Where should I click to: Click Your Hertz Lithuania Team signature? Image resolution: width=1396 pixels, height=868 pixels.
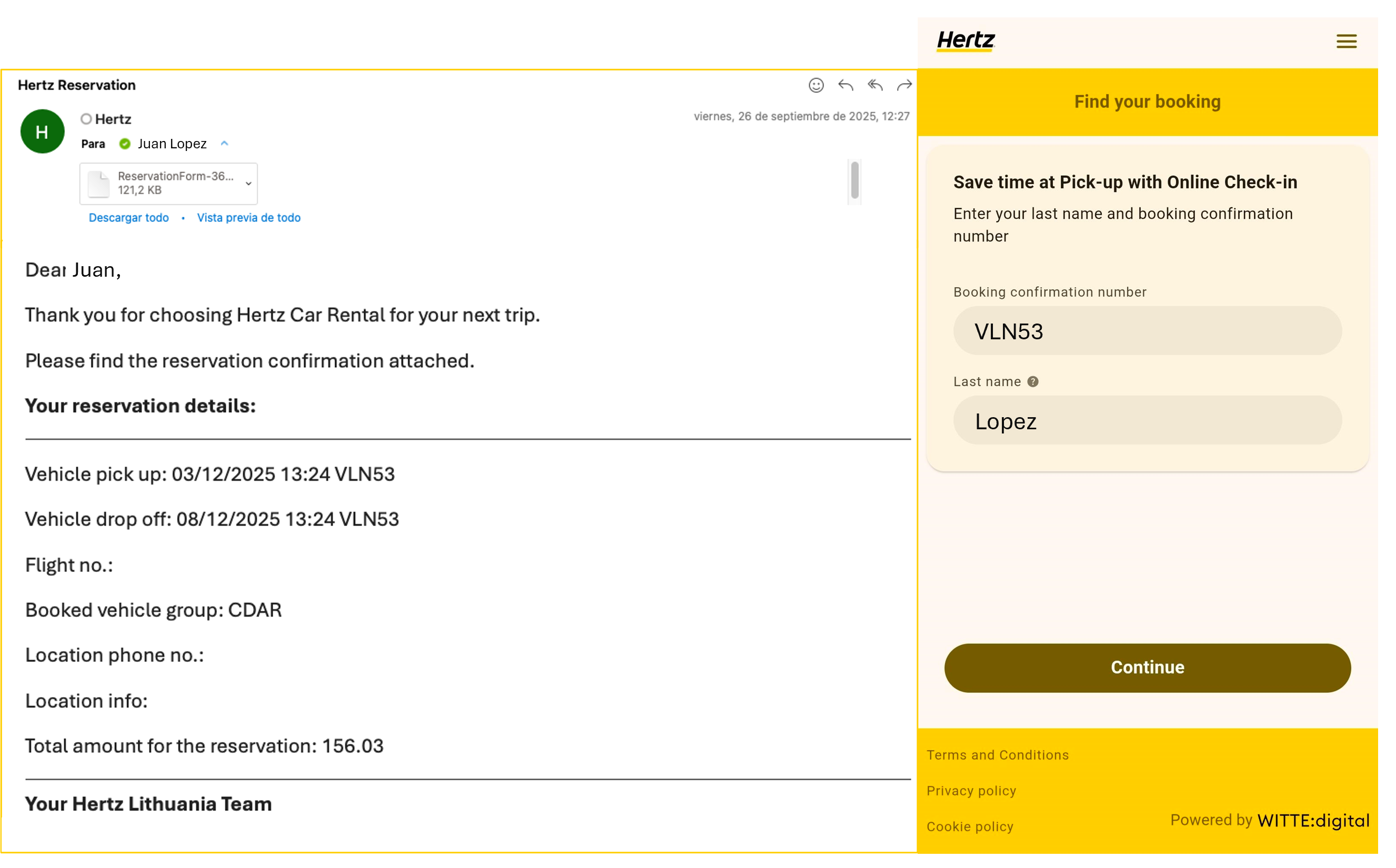point(148,804)
